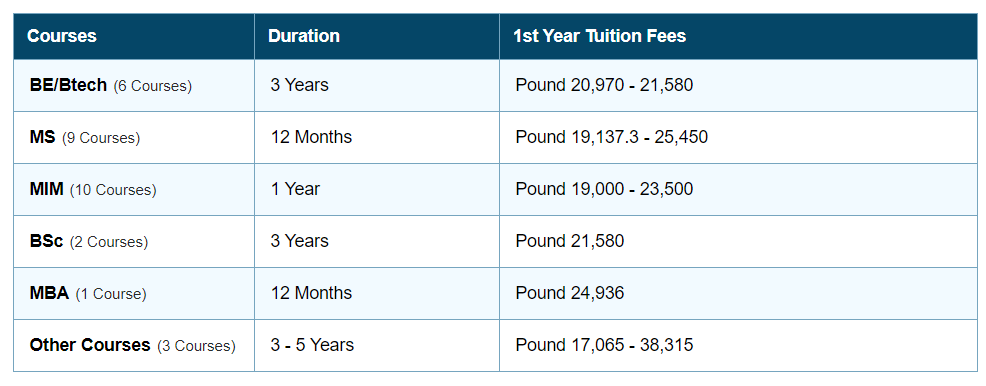Select the 1st Year Tuition Fees header
This screenshot has width=986, height=386.
tap(599, 36)
